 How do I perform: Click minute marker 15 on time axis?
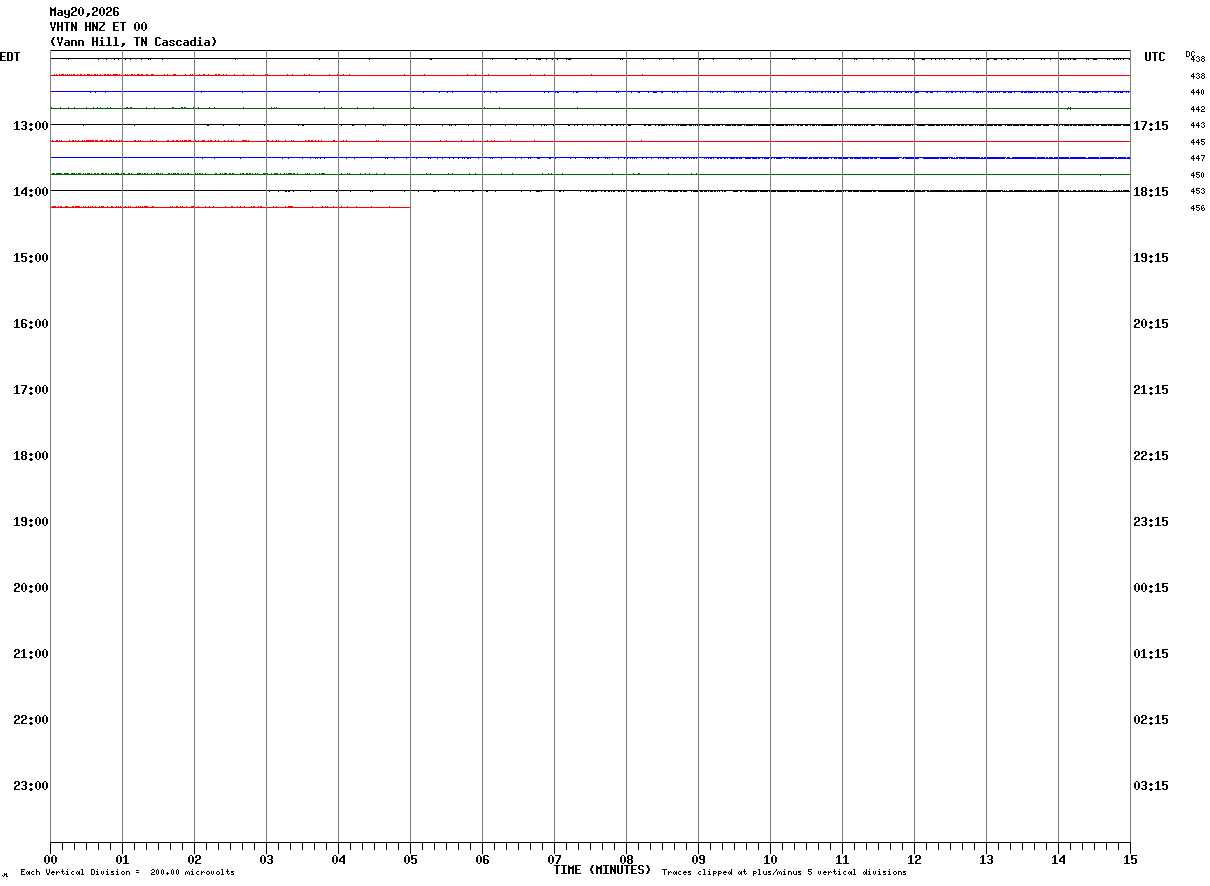[x=1130, y=859]
